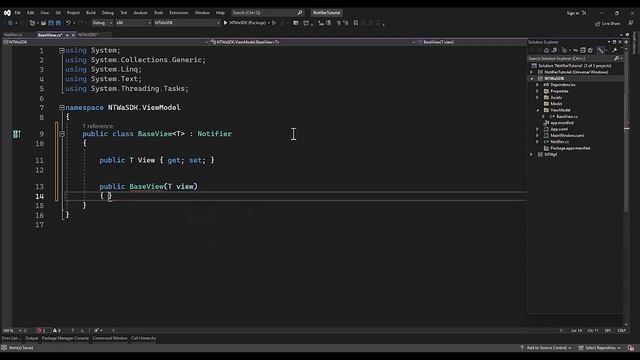Image resolution: width=640 pixels, height=360 pixels.
Task: Click Start Without Debugging outline arrow
Action: 274,23
